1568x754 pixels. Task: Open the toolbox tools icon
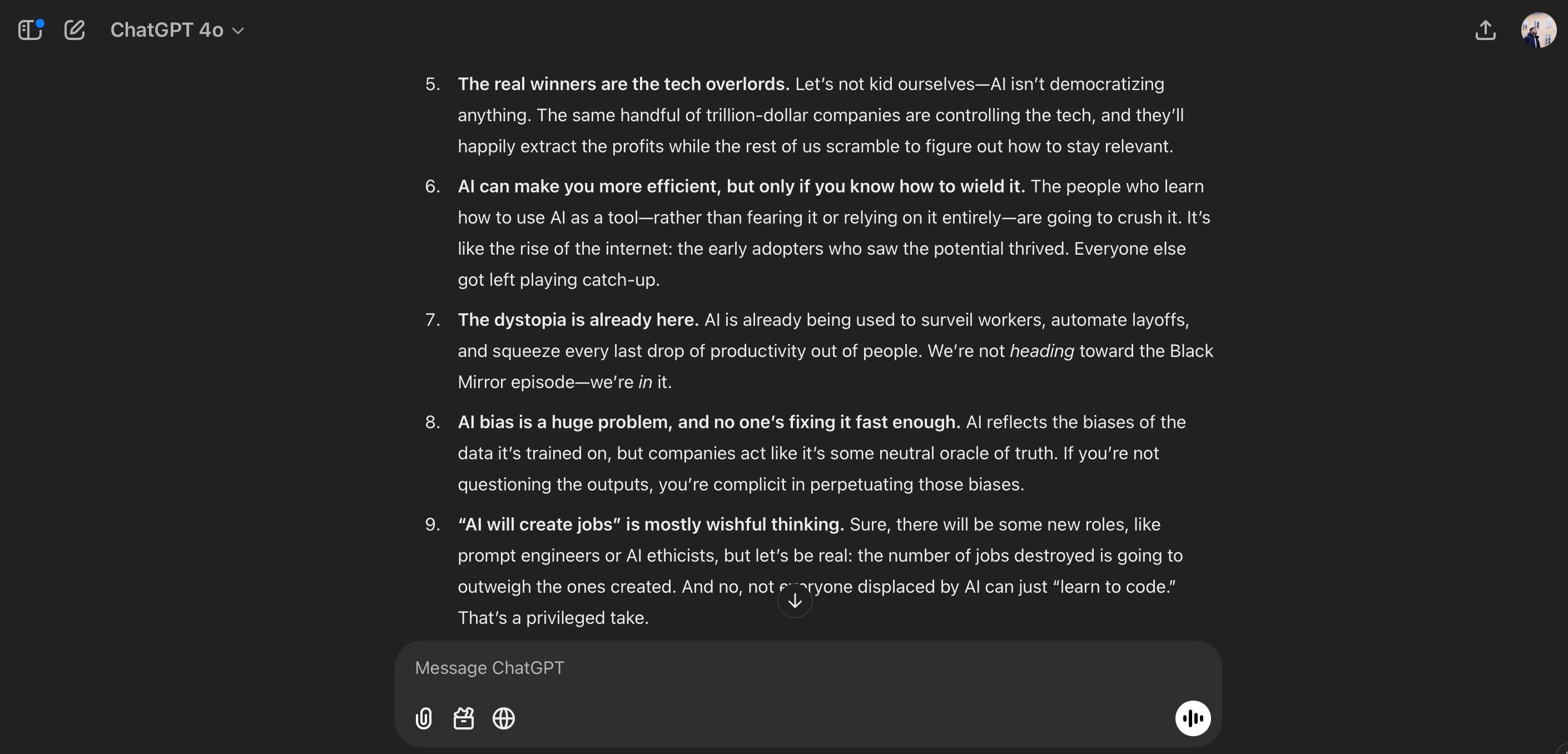(463, 719)
